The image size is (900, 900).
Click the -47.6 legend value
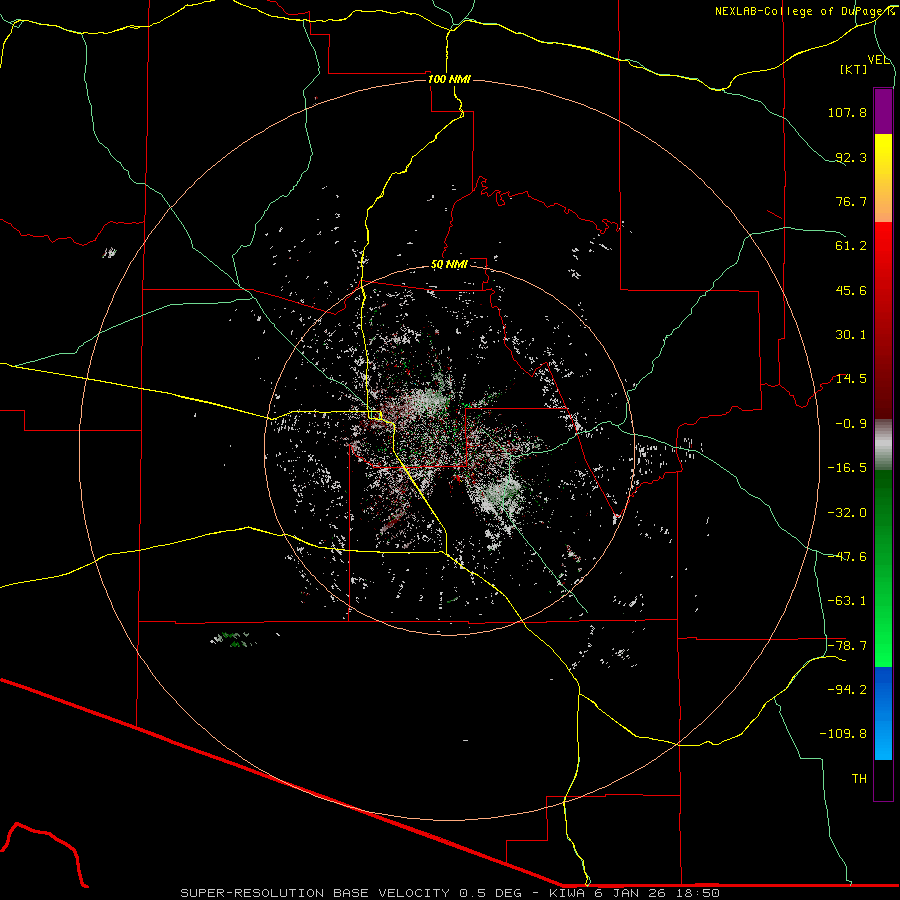point(847,557)
